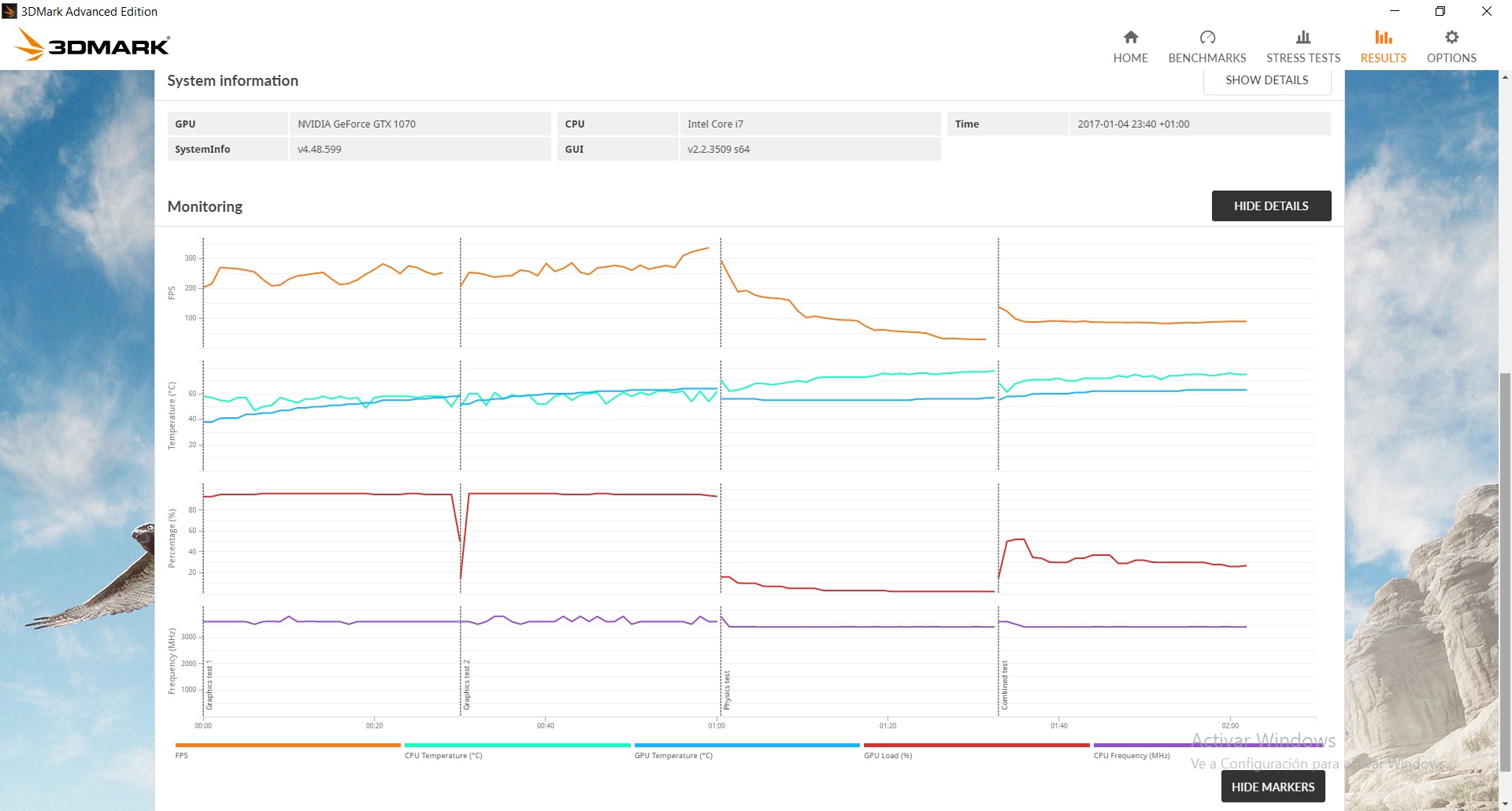1512x811 pixels.
Task: Toggle the GPU Load red legend bar
Action: point(976,745)
